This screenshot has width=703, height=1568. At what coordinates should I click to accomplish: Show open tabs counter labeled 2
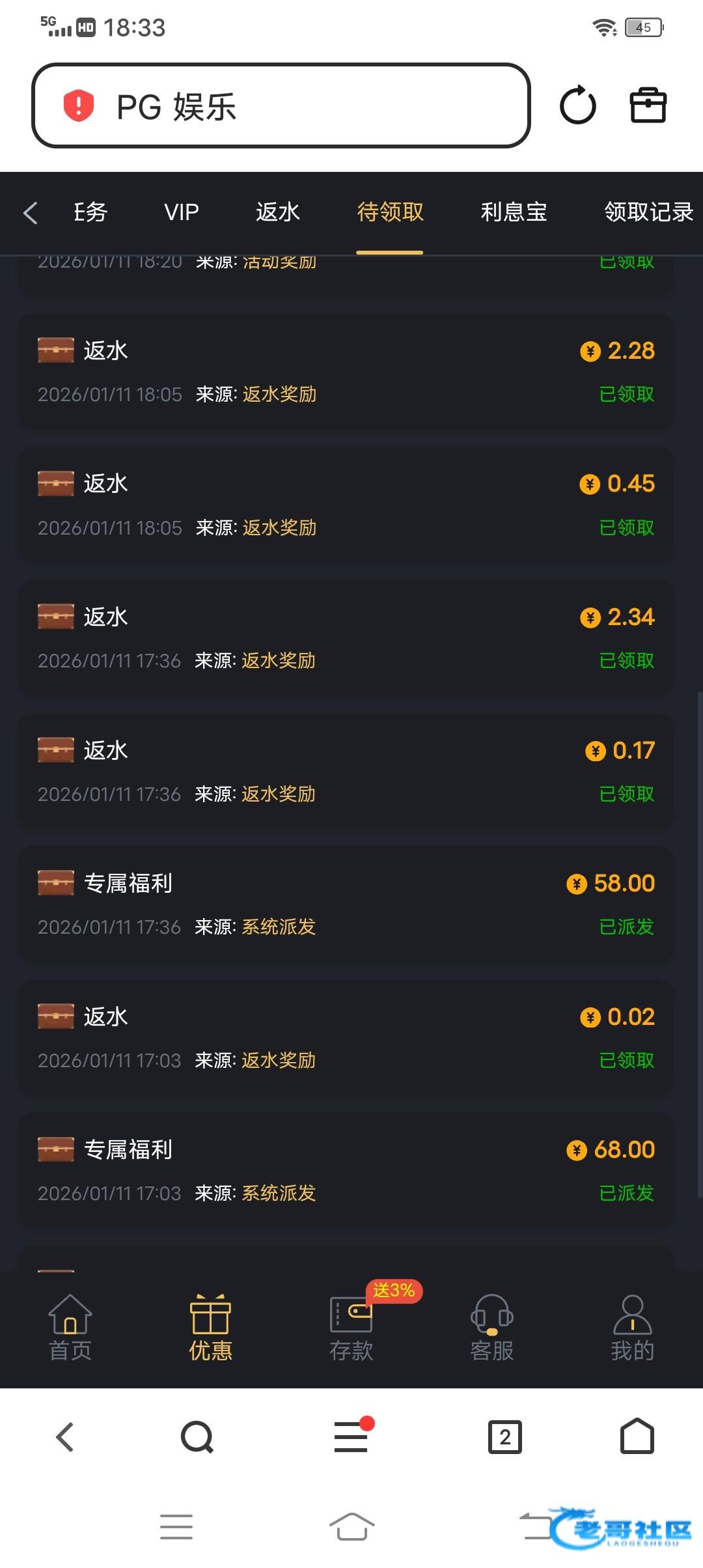point(505,1436)
